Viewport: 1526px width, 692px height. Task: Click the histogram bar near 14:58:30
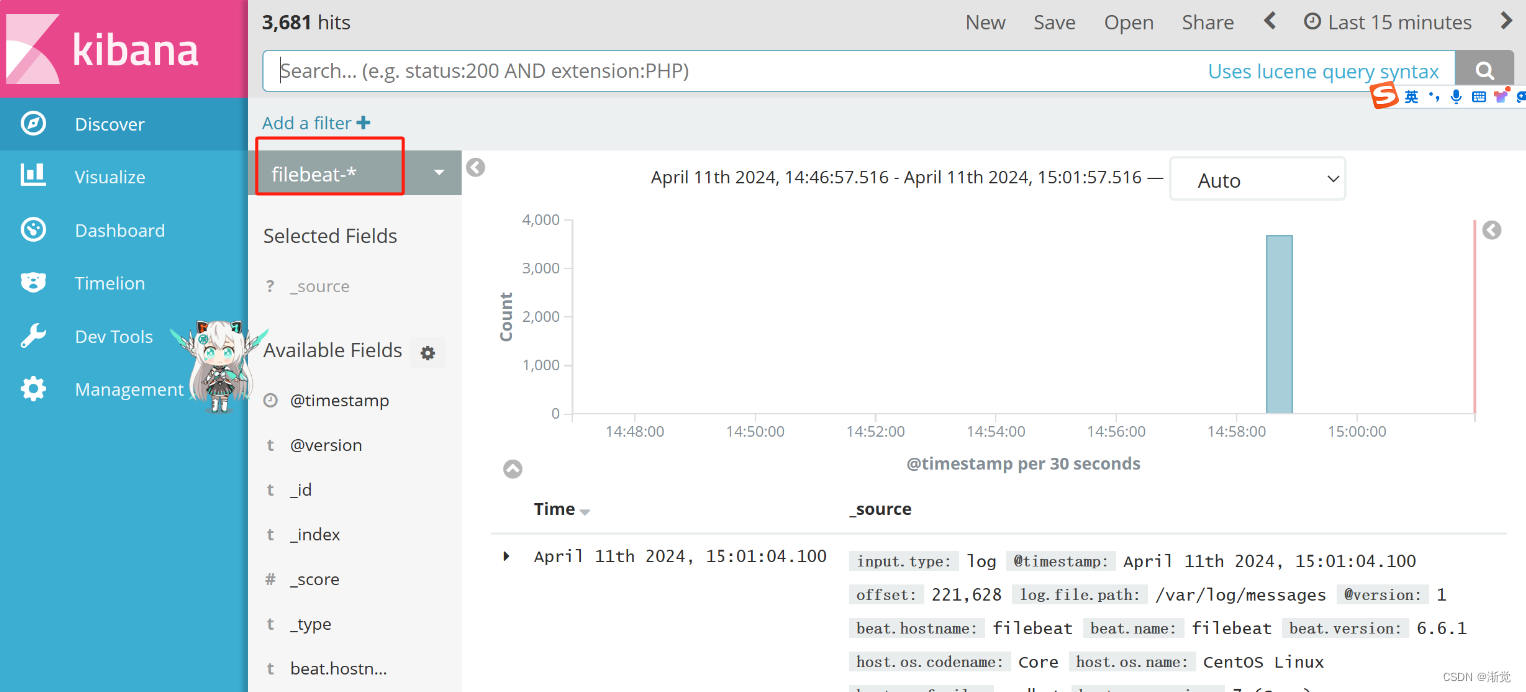coord(1279,324)
